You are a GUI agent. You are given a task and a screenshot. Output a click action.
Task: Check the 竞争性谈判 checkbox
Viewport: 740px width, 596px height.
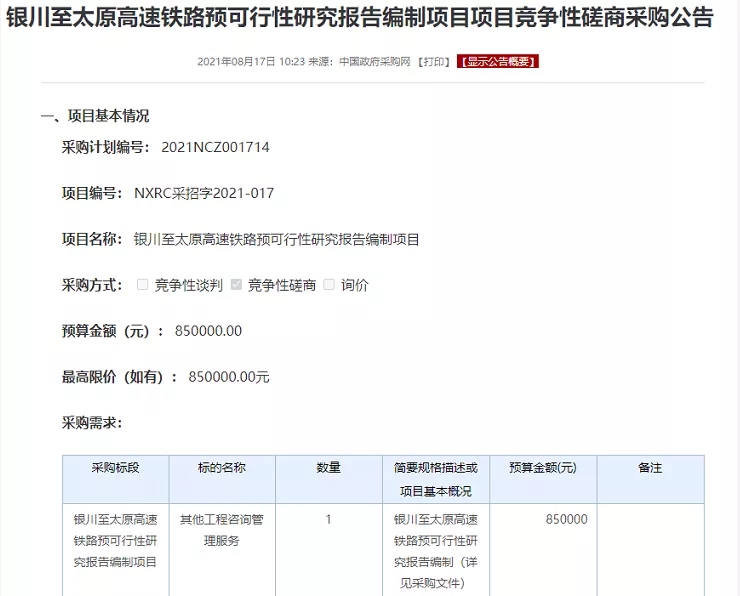pos(143,285)
